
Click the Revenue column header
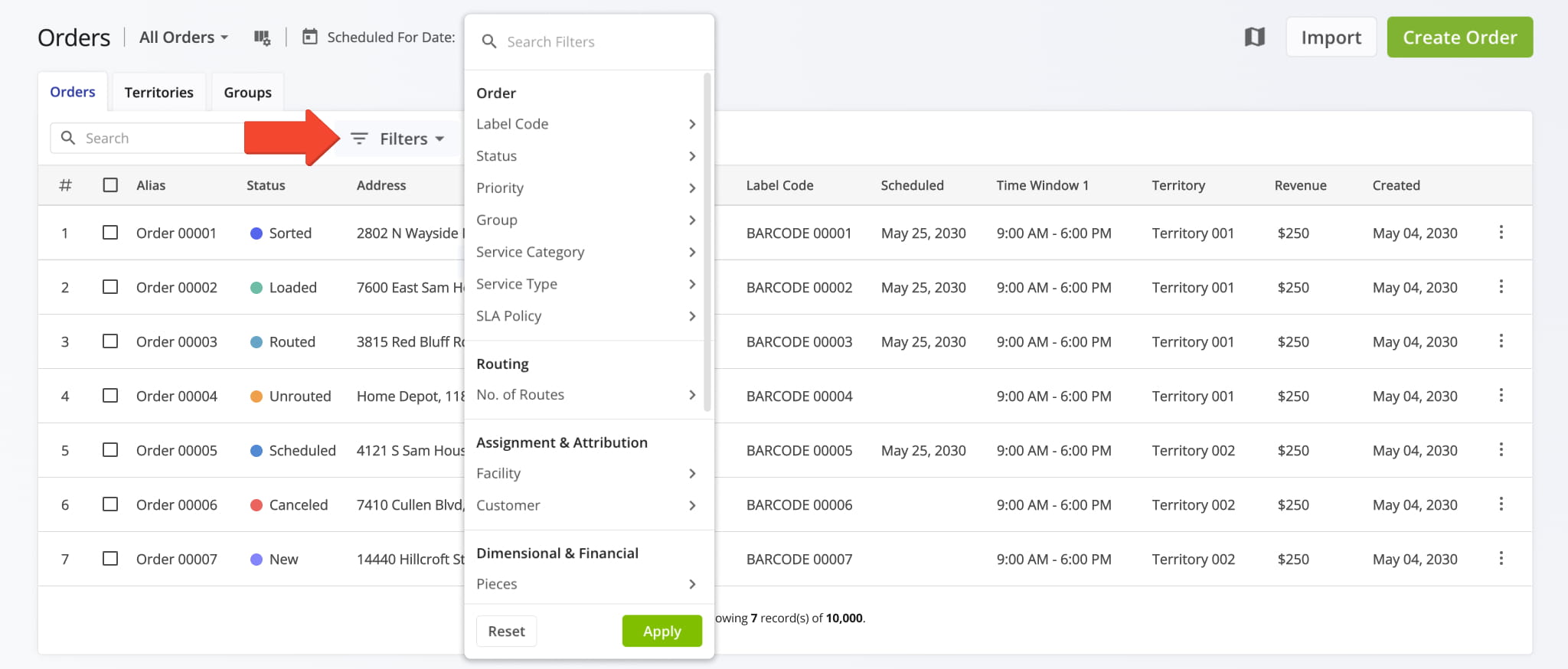click(1300, 185)
